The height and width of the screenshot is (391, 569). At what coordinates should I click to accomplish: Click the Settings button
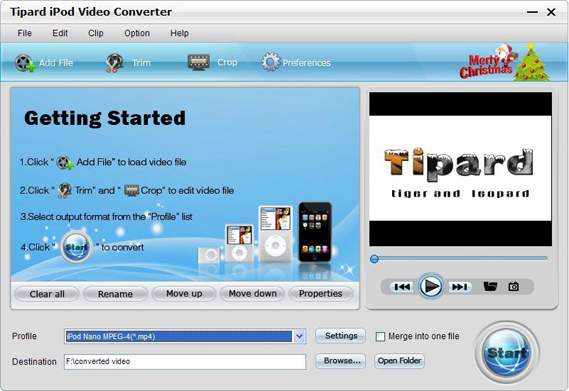coord(341,336)
